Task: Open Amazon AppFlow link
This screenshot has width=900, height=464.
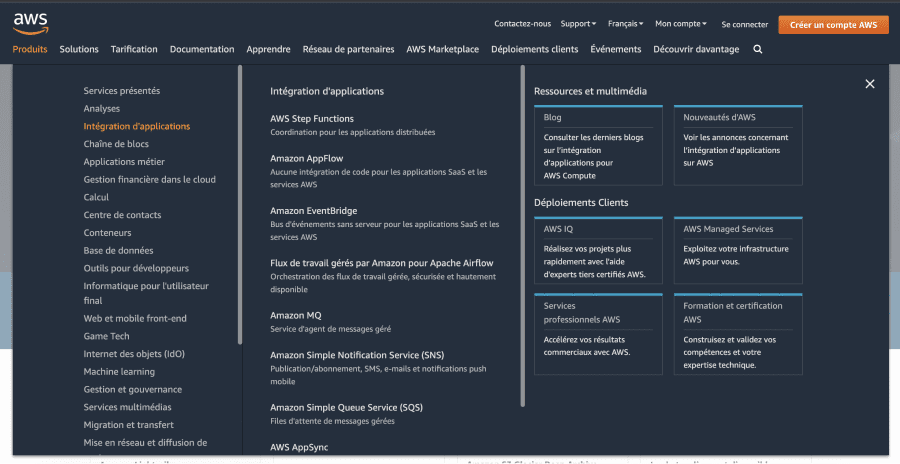Action: [307, 158]
